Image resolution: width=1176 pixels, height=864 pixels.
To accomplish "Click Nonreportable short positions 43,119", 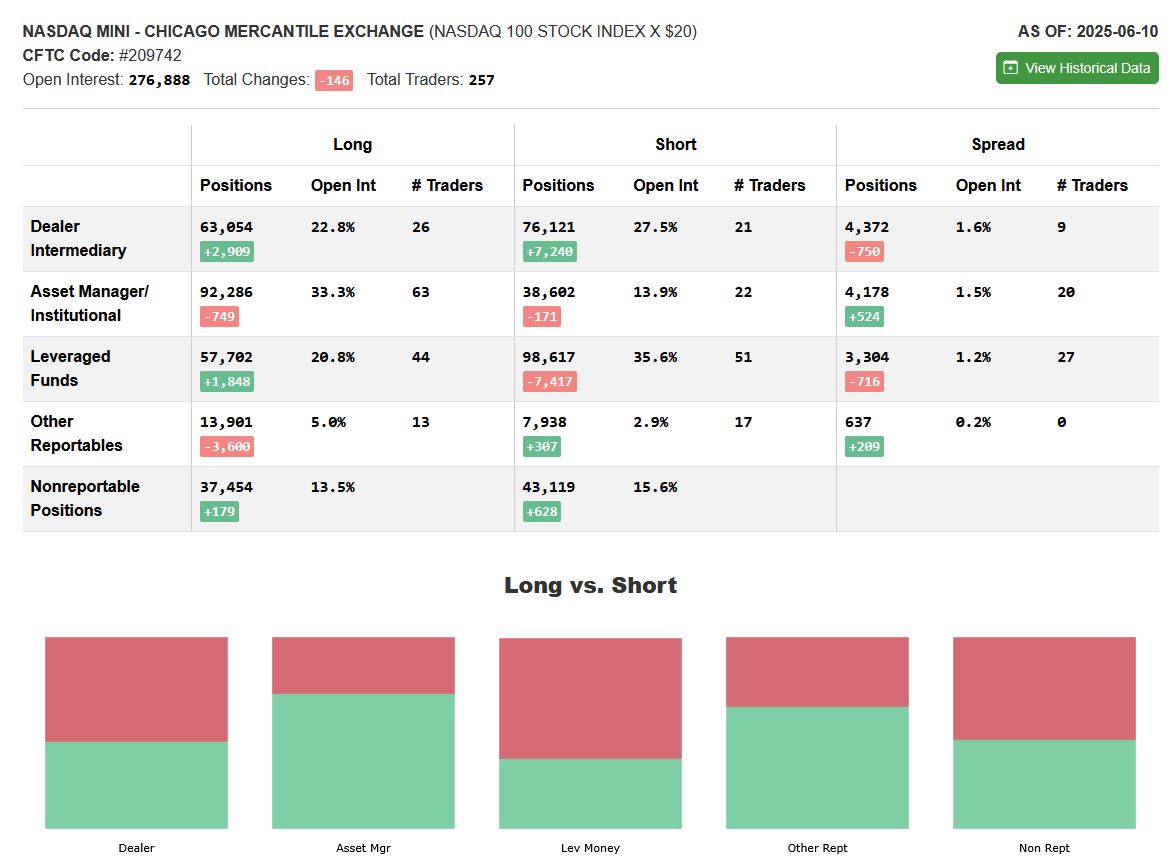I will pos(549,488).
